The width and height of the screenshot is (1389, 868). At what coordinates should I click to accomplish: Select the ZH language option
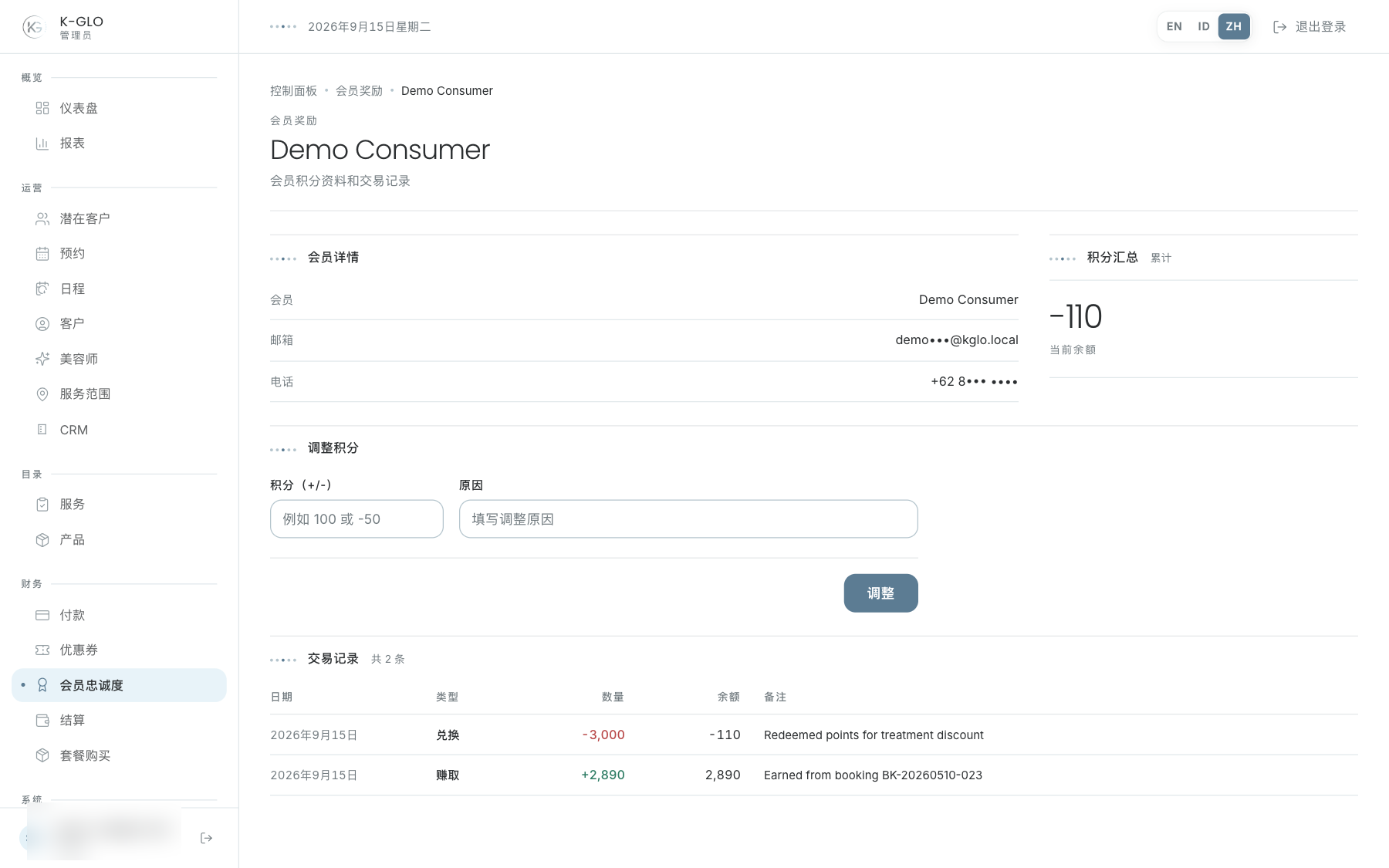(x=1234, y=26)
